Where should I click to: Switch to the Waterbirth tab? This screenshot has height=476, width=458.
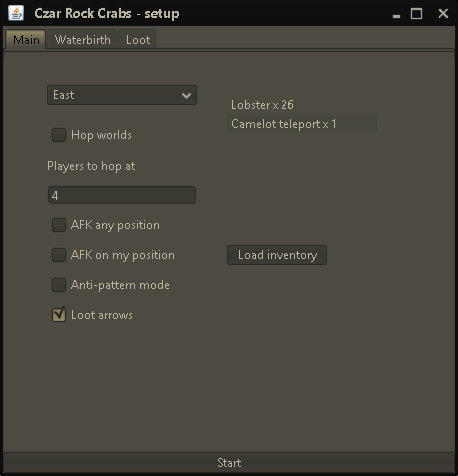pos(82,40)
